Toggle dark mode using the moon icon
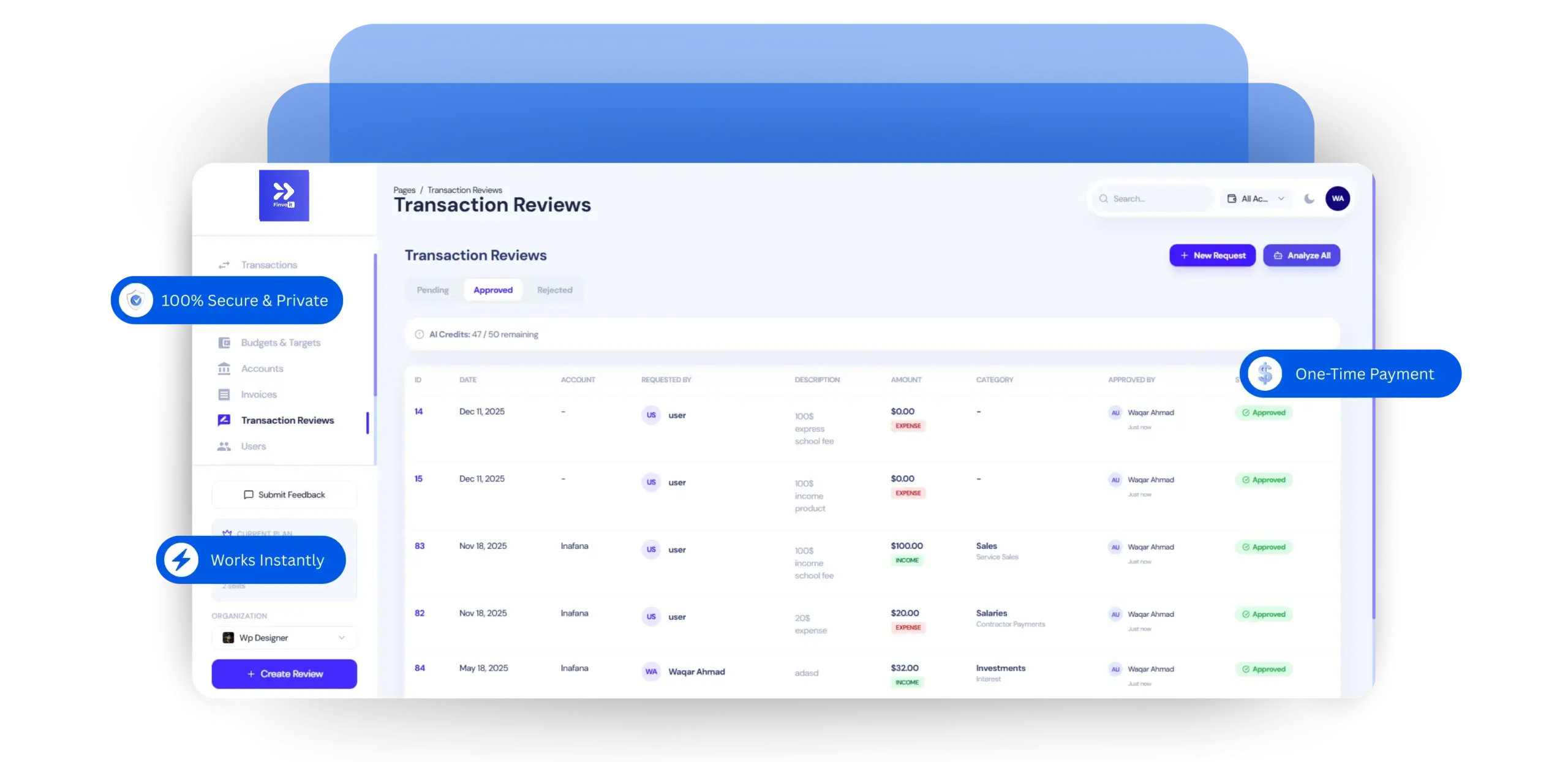 1310,198
